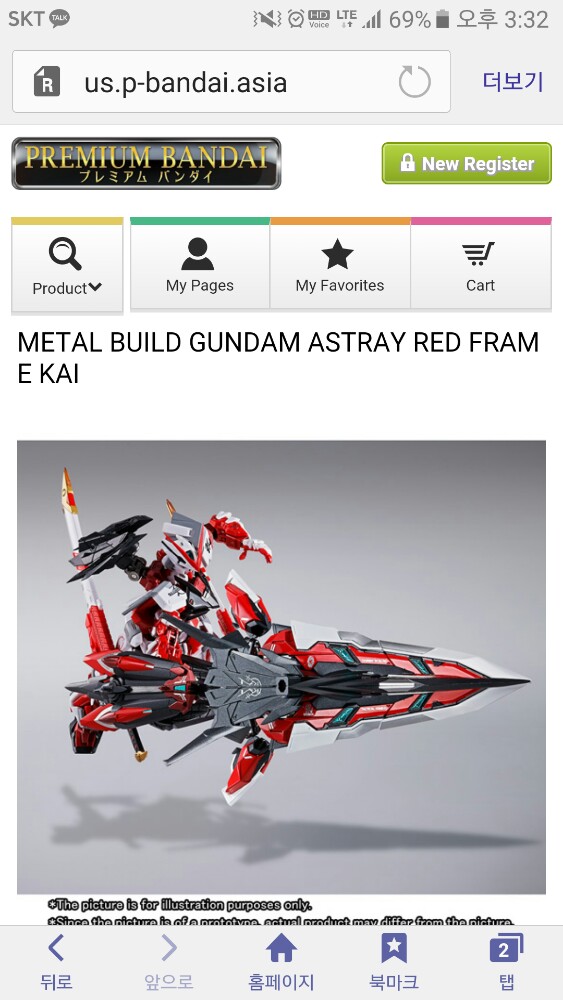Expand the Product search dropdown
Viewport: 563px width, 1000px height.
(67, 266)
